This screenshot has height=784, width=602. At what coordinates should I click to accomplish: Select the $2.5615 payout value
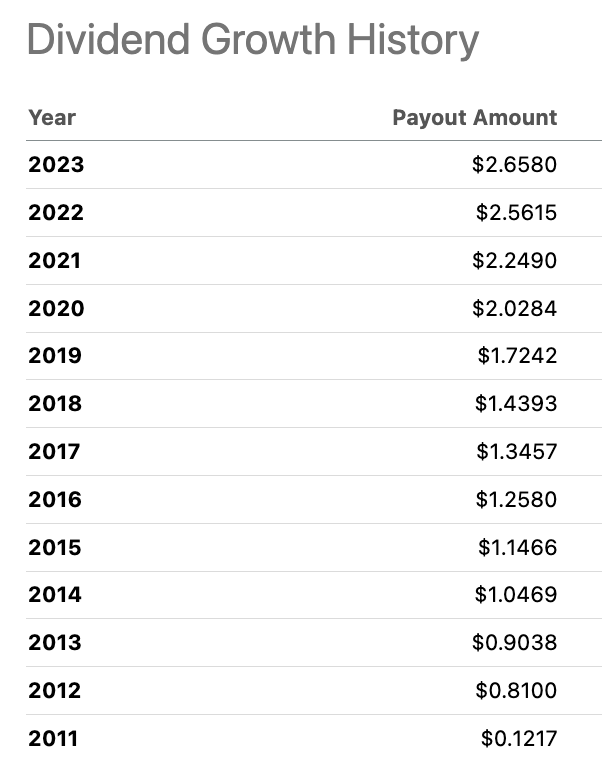click(x=516, y=213)
